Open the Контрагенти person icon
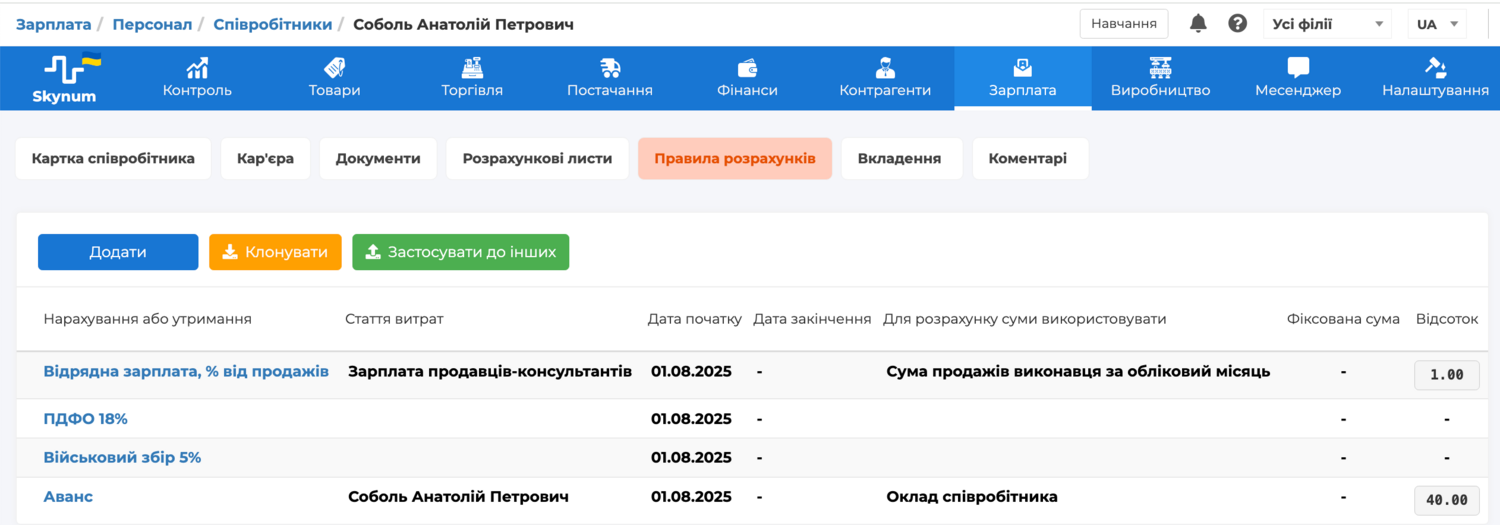Screen dimensions: 1500x525 click(x=884, y=68)
